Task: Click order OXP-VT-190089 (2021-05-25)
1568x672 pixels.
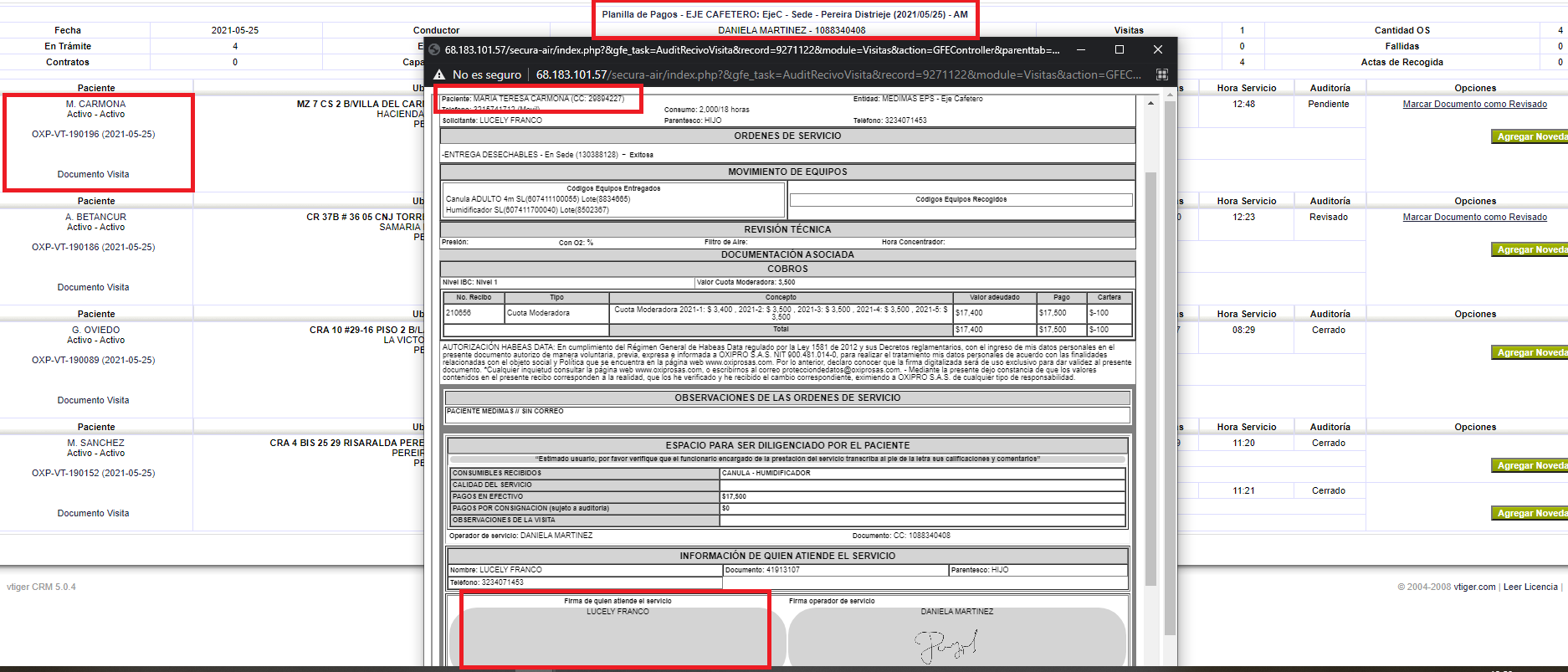Action: pos(93,360)
